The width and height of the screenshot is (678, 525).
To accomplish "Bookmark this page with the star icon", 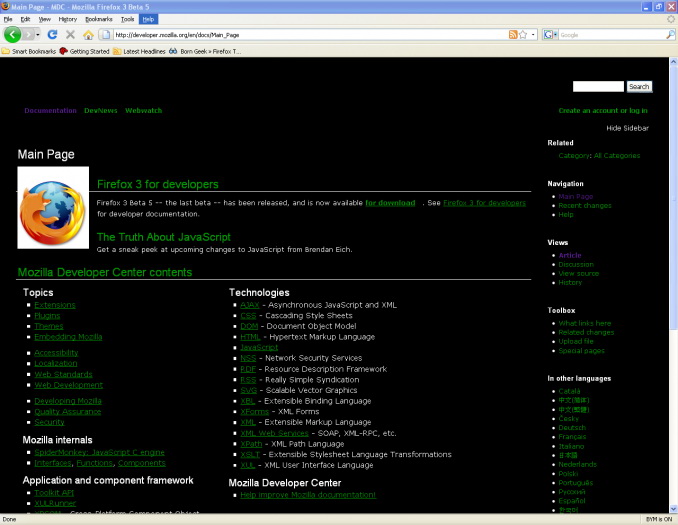I will tap(523, 35).
